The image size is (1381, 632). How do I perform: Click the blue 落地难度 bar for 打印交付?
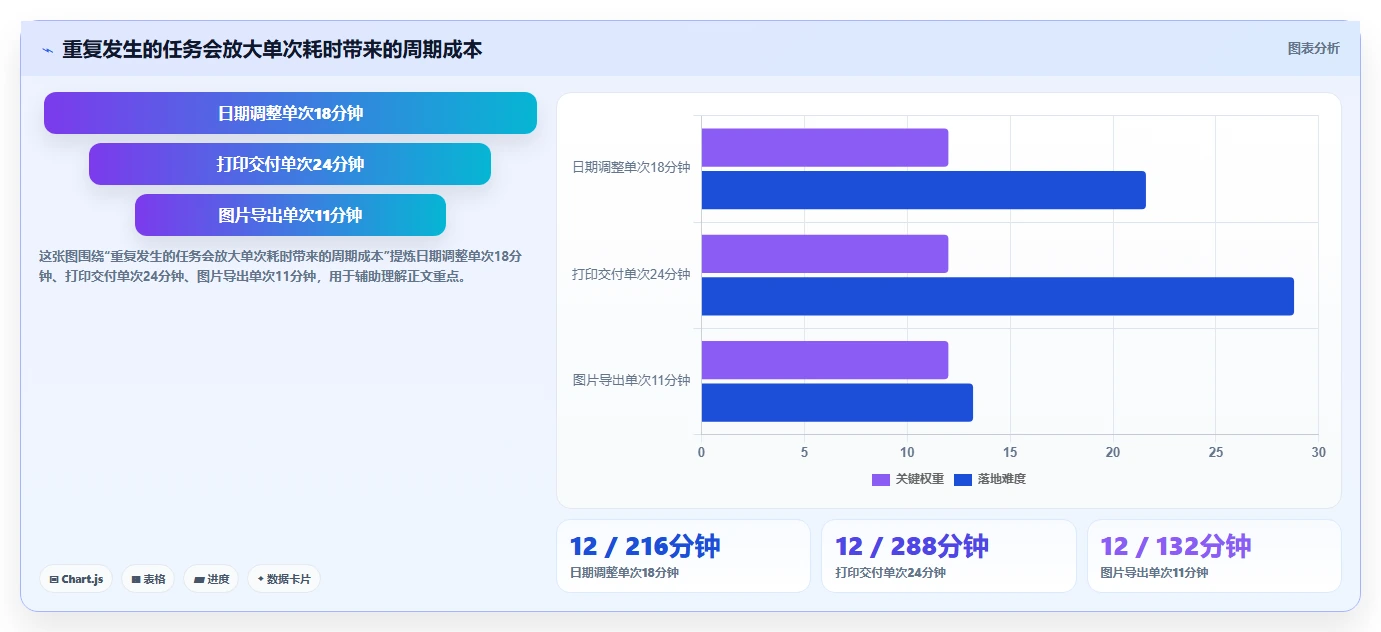(997, 296)
